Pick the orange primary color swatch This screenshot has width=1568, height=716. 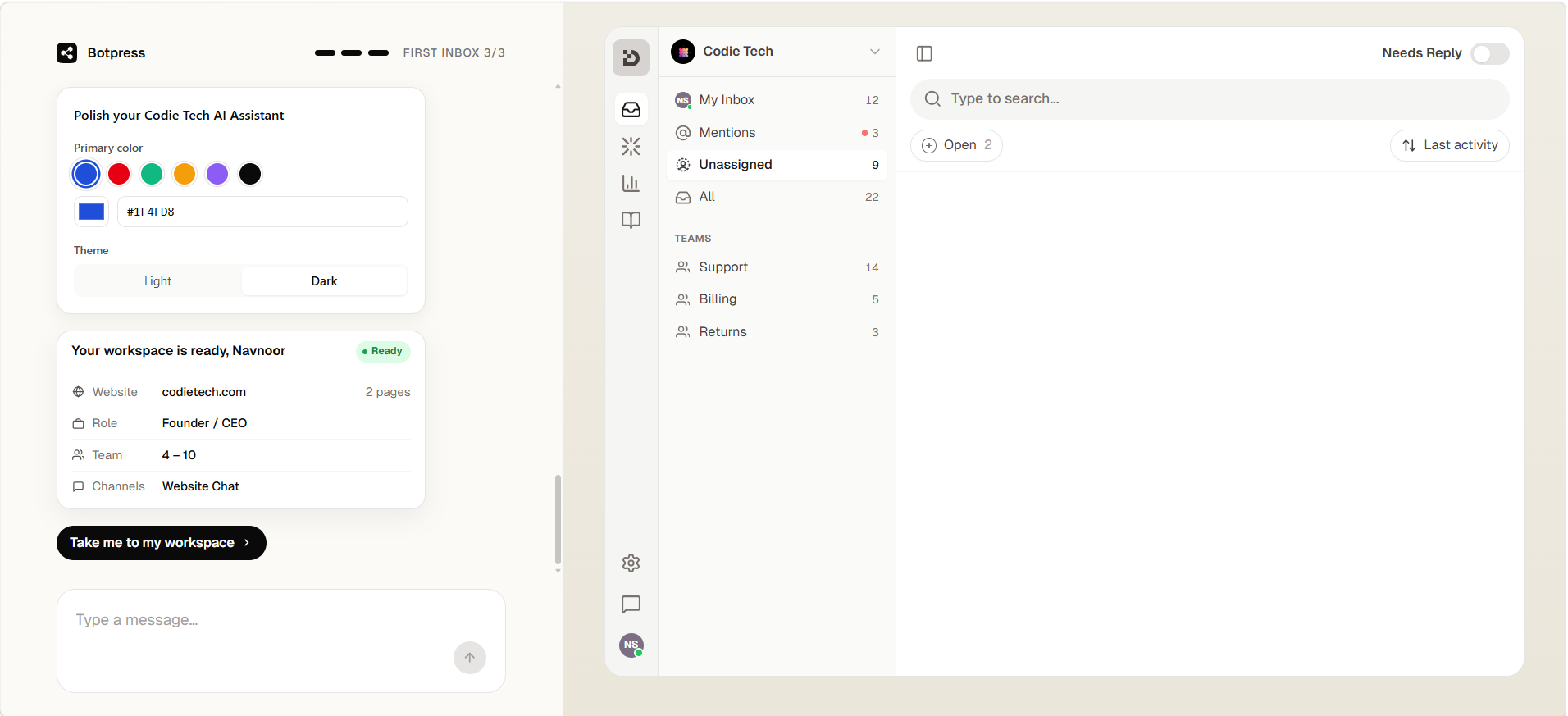[185, 174]
